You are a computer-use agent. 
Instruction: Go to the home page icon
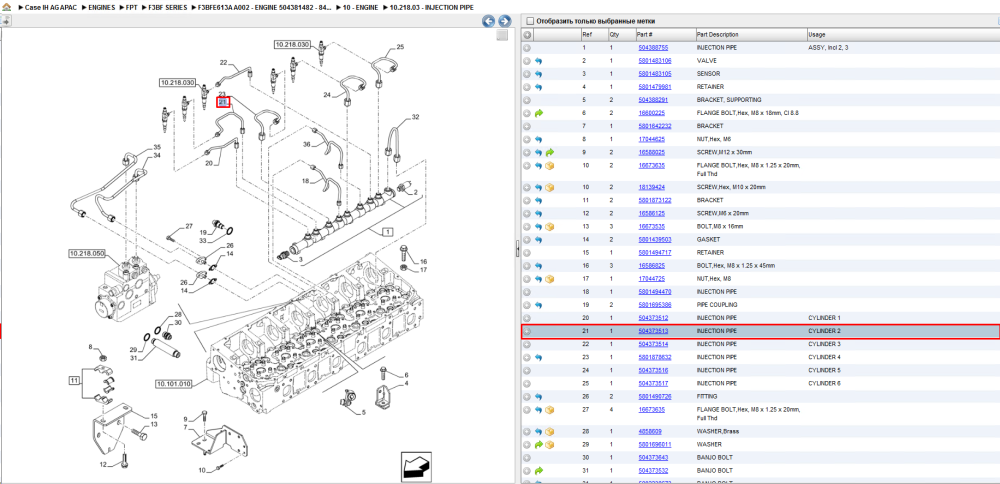coord(7,8)
